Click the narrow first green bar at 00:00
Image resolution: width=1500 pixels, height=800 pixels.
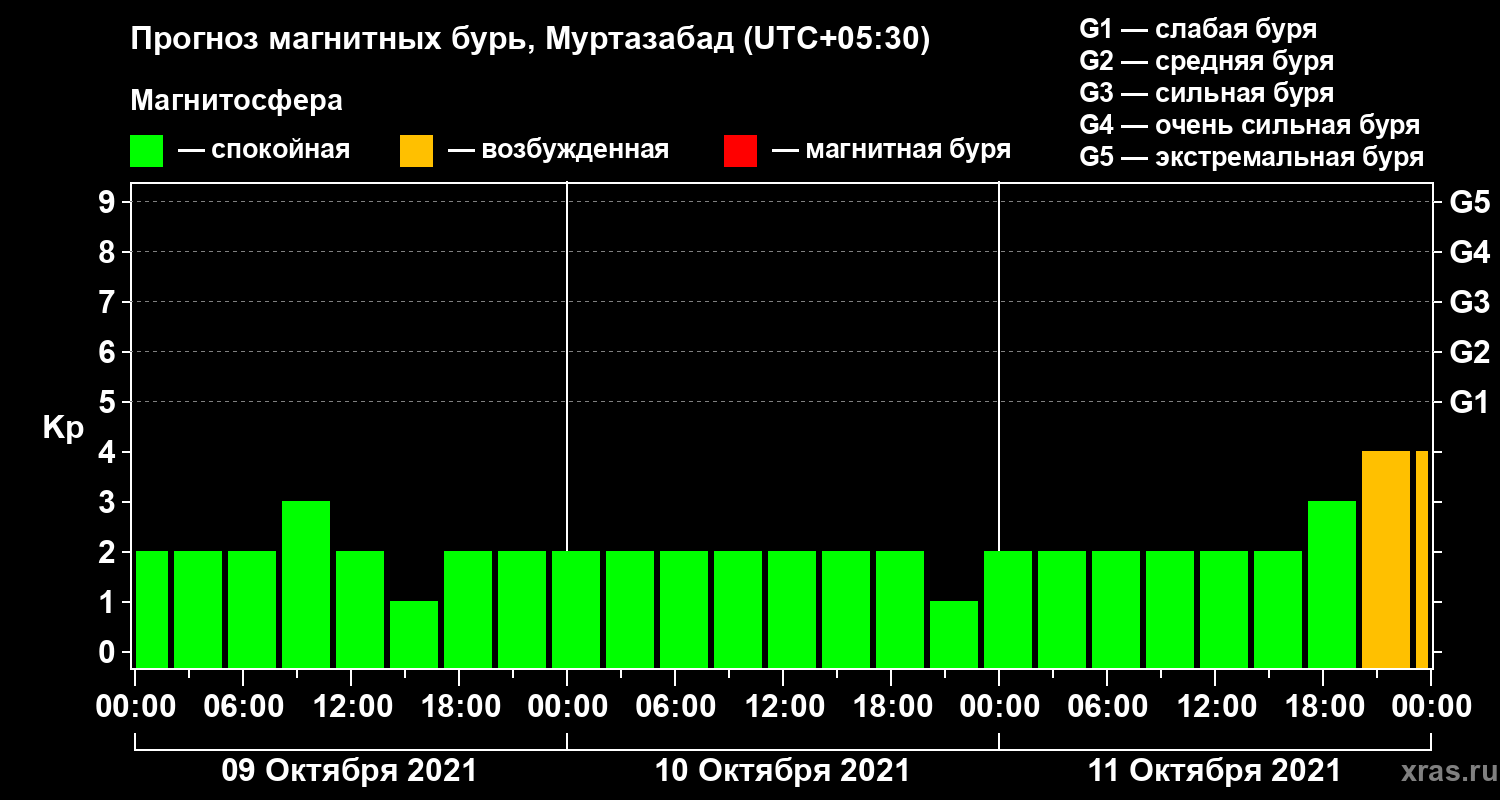tap(152, 610)
